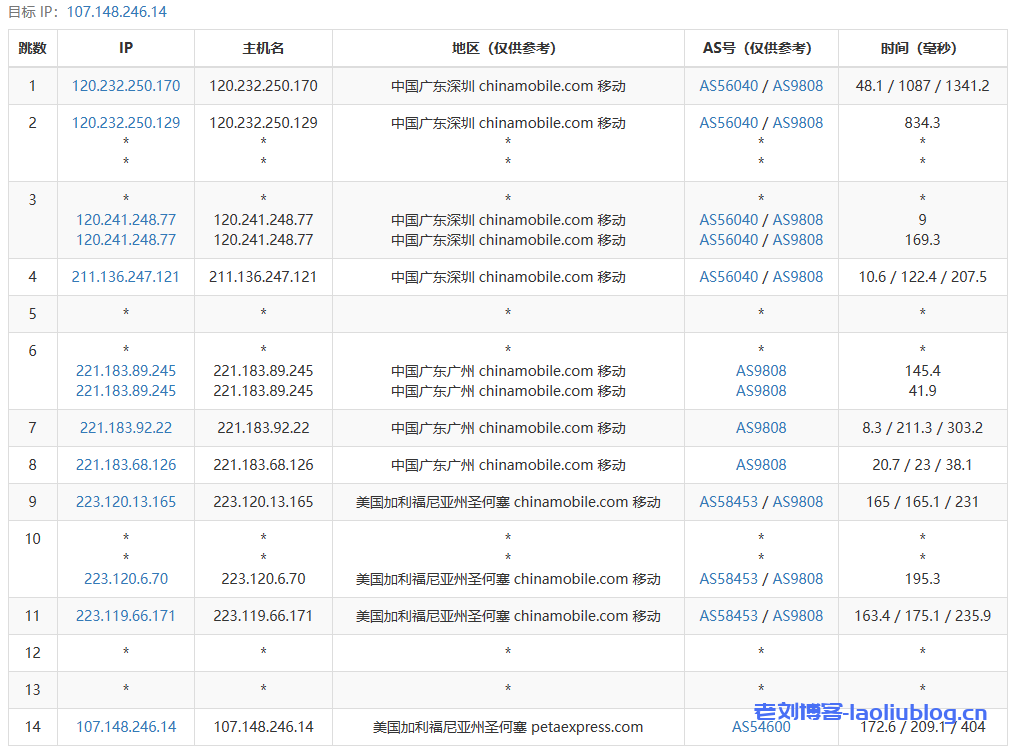
Task: Click the AS9808 link in hop 11 row
Action: tap(798, 616)
